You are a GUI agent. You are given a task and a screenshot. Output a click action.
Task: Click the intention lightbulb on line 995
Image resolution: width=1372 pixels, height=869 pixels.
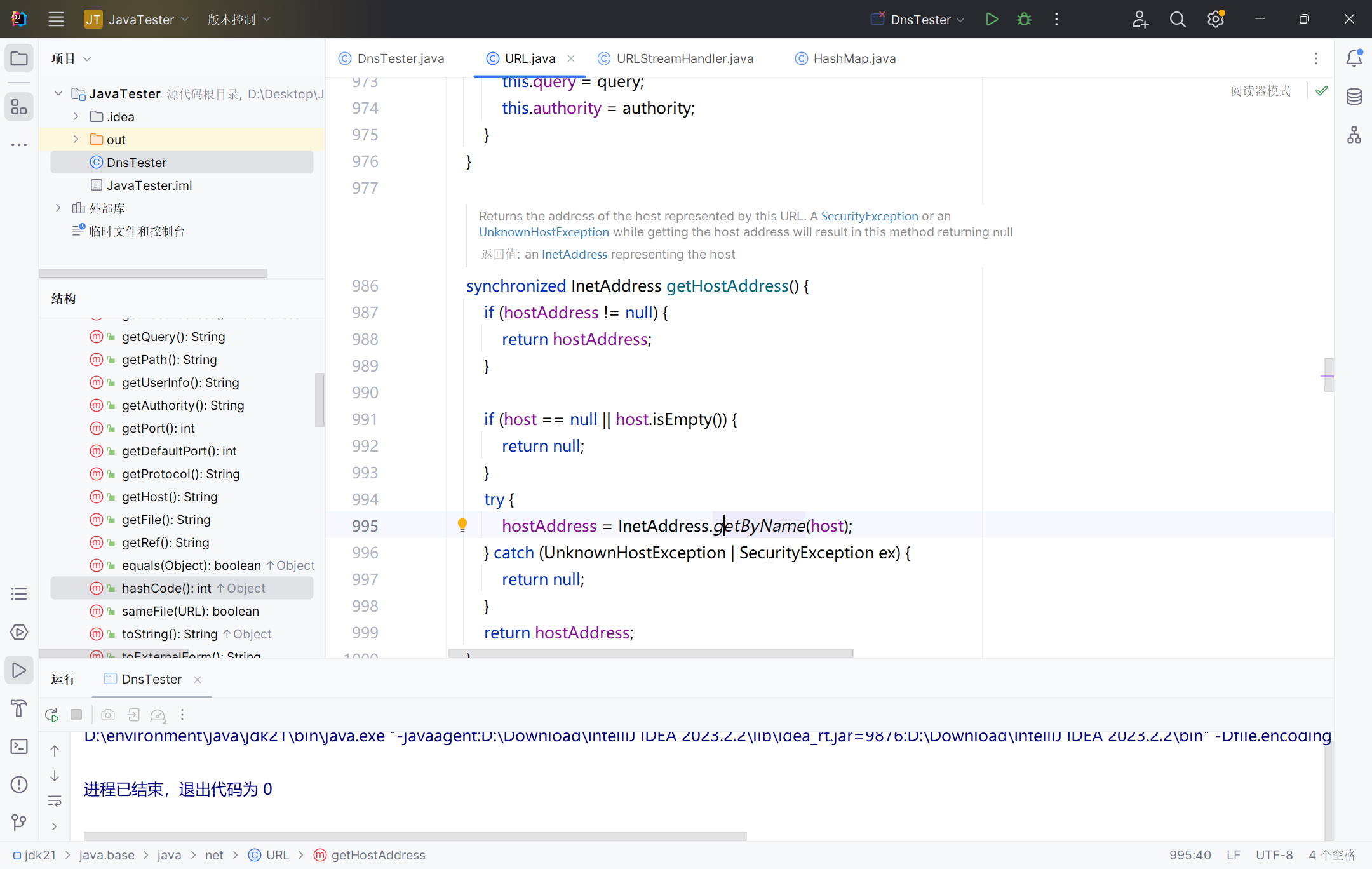(x=462, y=525)
